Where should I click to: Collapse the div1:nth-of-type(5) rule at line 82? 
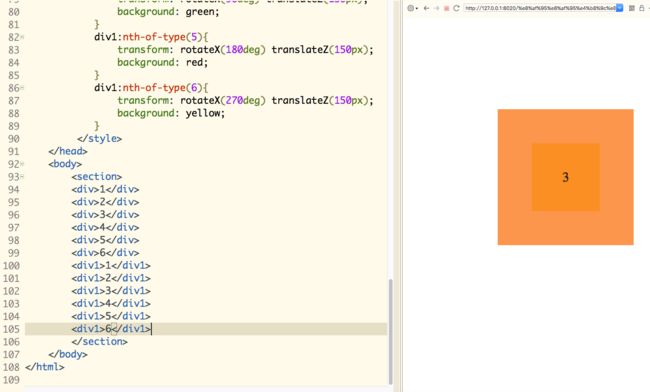click(x=22, y=37)
